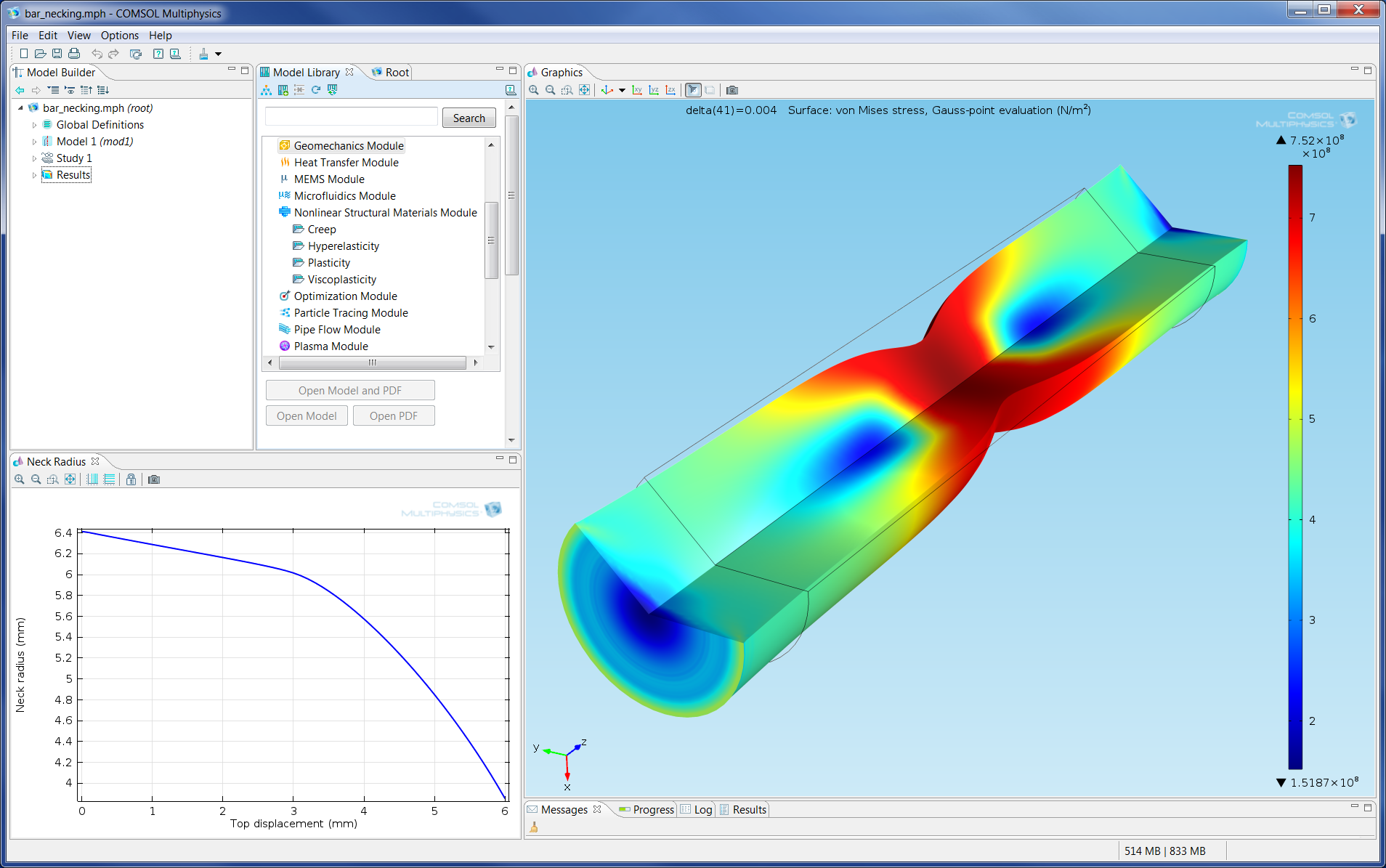Screen dimensions: 1386x868
Task: Zoom in on the Graphics view
Action: (534, 90)
